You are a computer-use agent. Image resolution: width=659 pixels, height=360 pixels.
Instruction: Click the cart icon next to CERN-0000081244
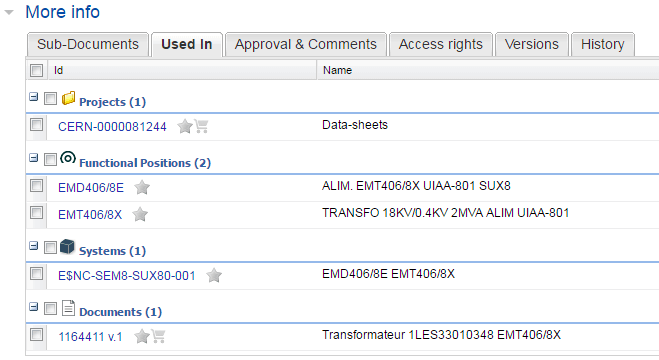pyautogui.click(x=201, y=126)
